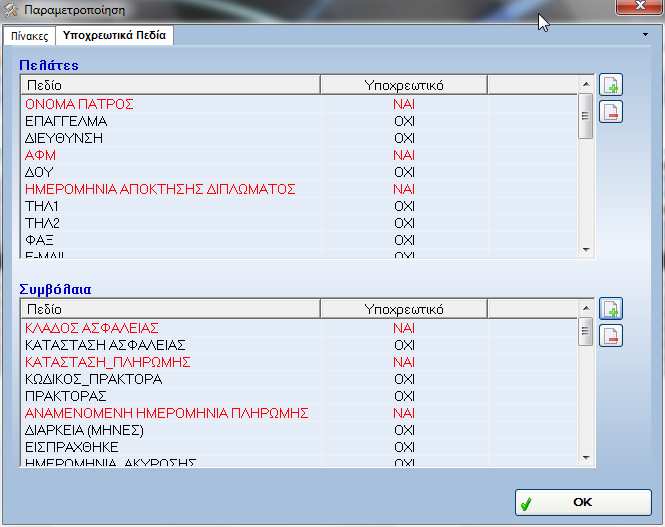Confirm with the OK button
The image size is (665, 527).
coord(583,502)
